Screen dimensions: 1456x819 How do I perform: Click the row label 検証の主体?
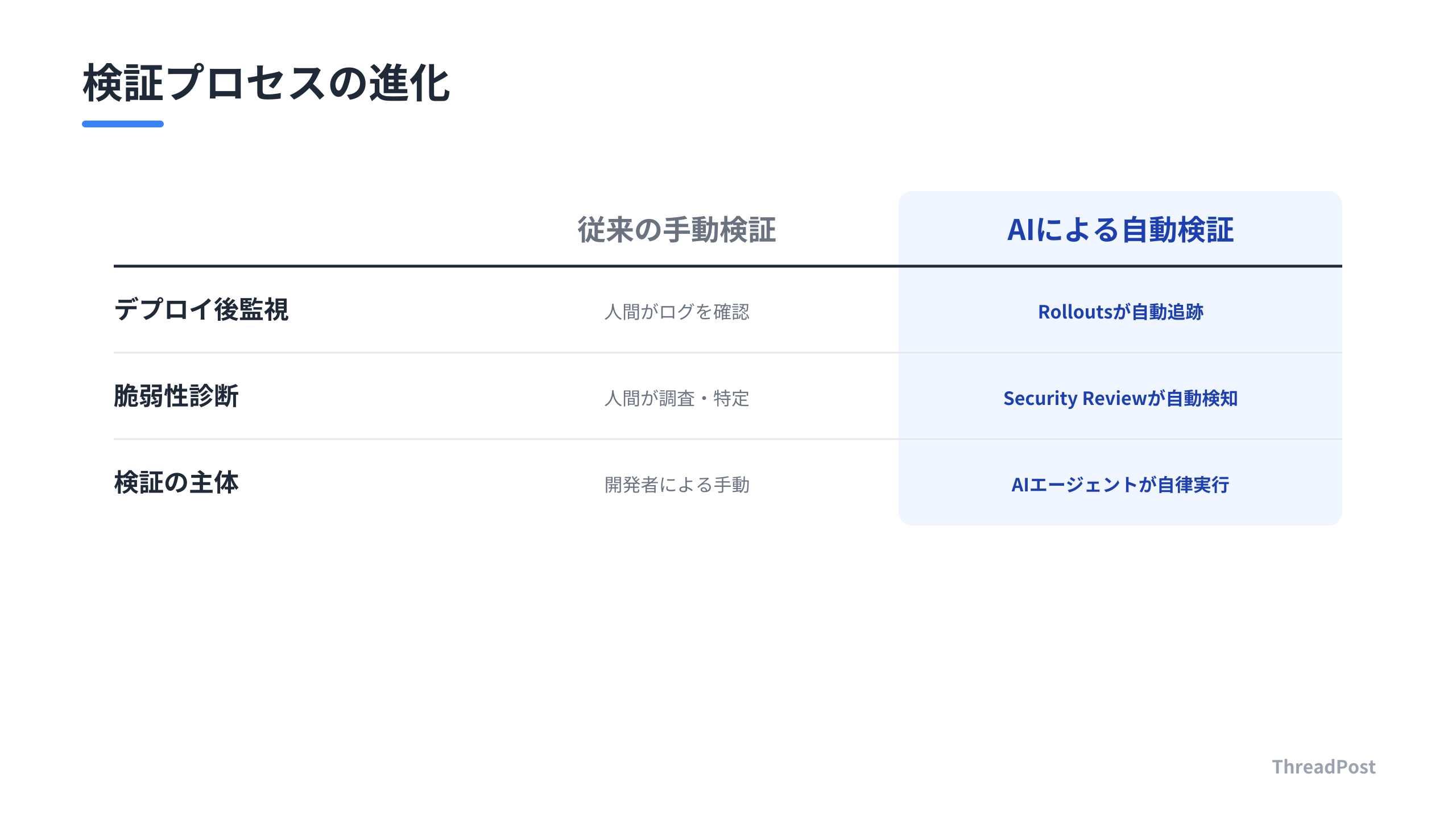tap(176, 483)
